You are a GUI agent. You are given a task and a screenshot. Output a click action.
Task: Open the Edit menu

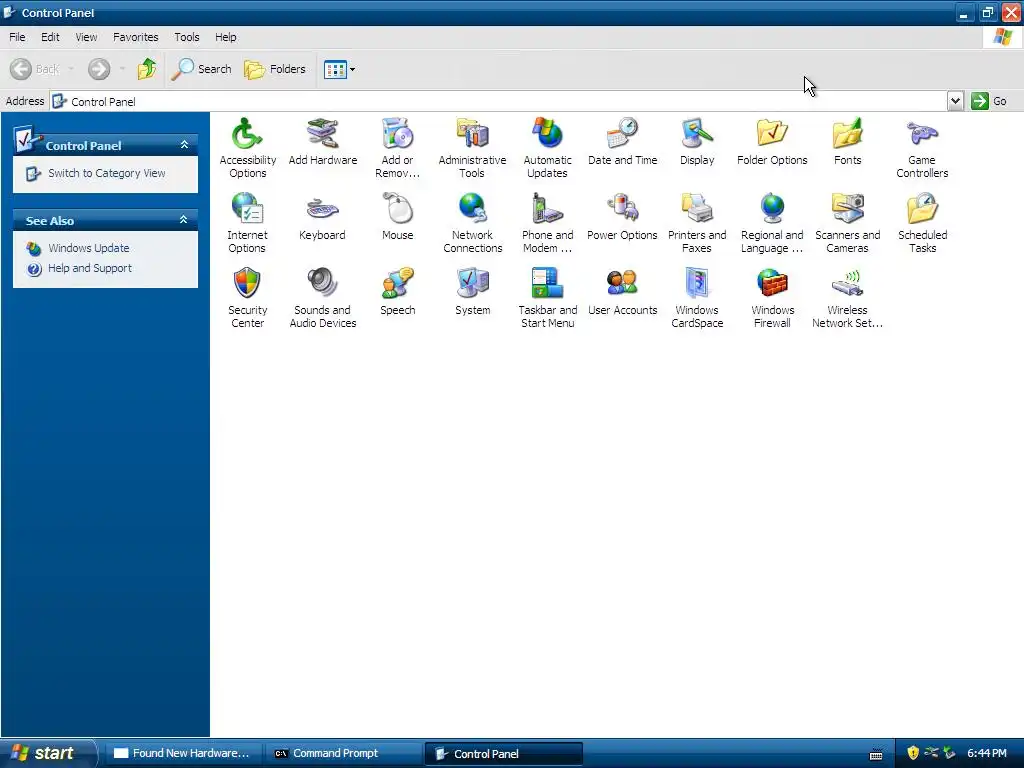pos(50,37)
